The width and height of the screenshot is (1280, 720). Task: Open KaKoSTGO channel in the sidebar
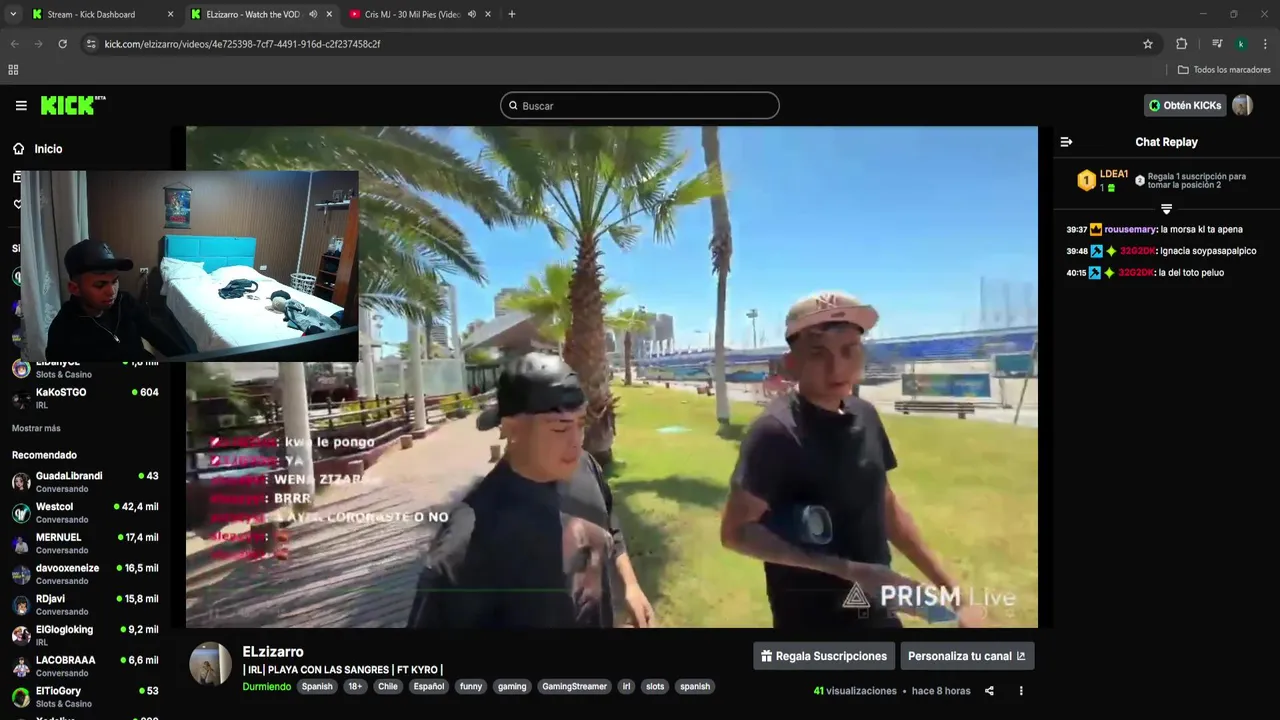point(85,398)
